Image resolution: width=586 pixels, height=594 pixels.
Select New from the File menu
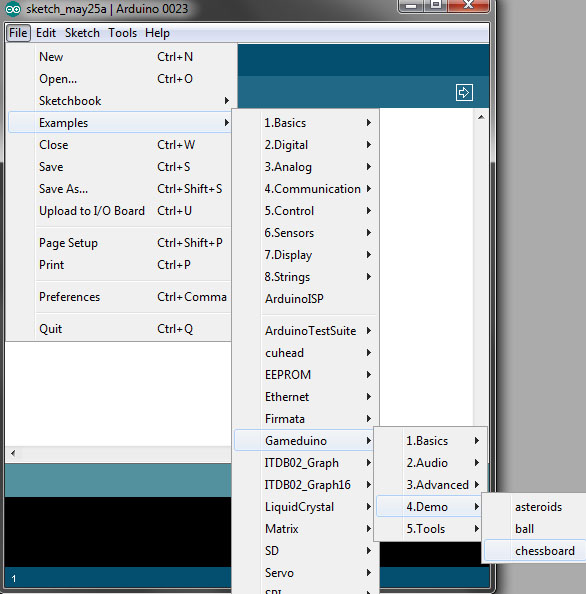tap(119, 57)
